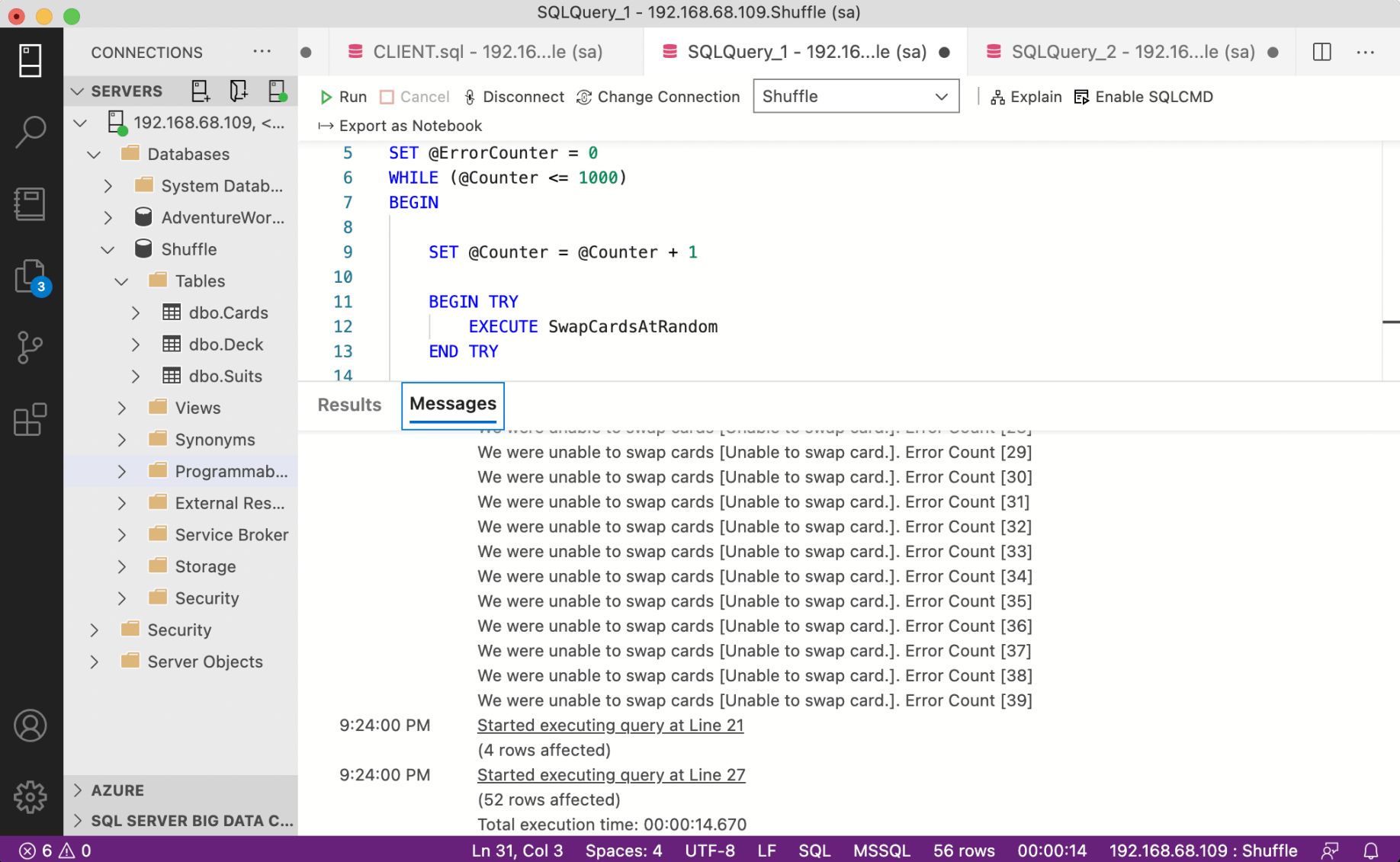Image resolution: width=1400 pixels, height=862 pixels.
Task: Open the Shuffle database dropdown
Action: [855, 97]
